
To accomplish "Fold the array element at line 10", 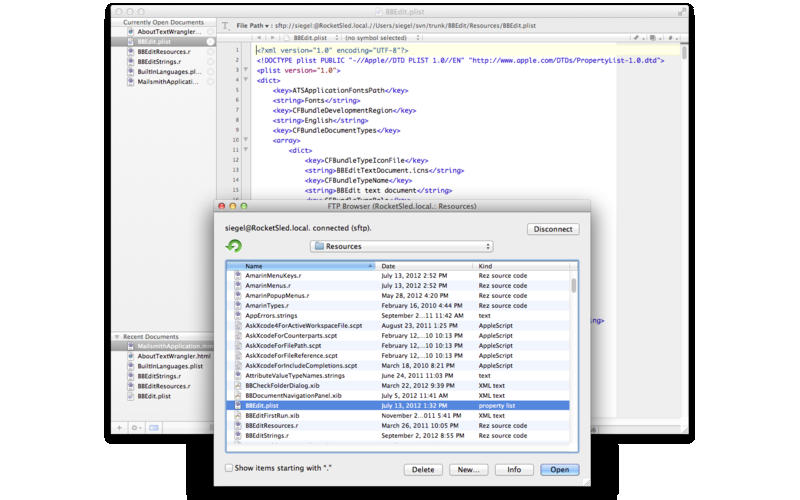I will pos(245,140).
